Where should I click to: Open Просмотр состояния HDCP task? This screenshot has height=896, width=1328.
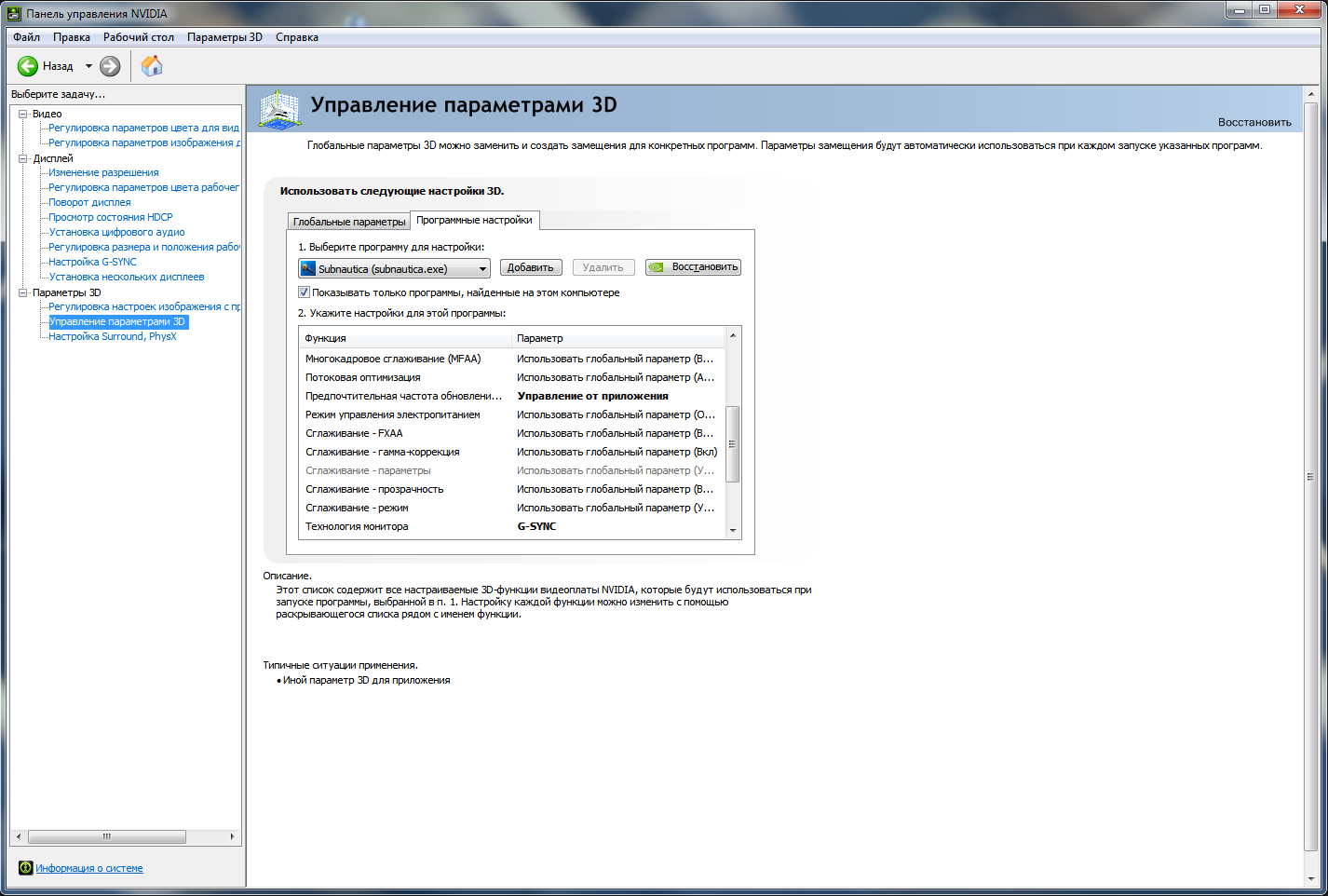click(x=111, y=217)
